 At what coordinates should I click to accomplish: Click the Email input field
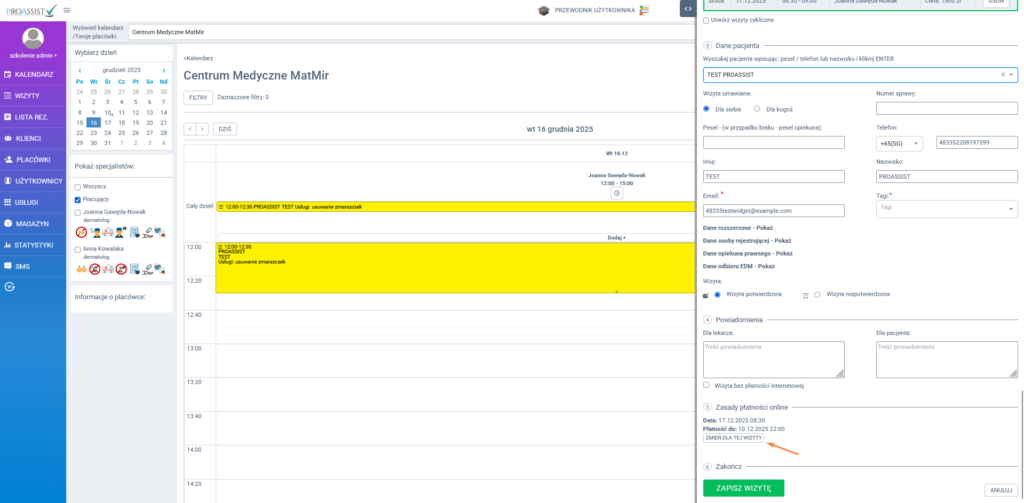(775, 210)
